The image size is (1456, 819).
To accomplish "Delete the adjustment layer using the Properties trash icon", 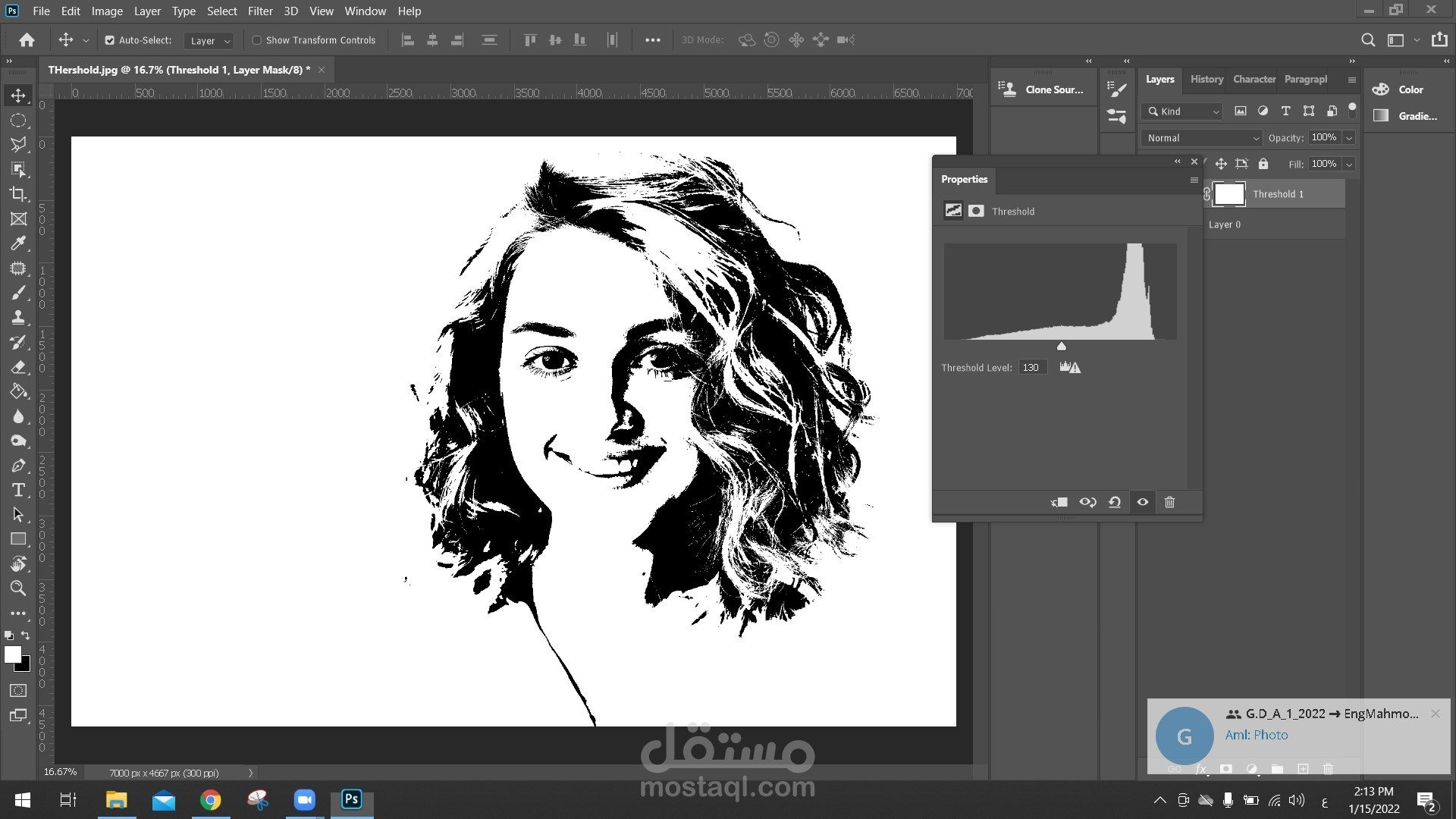I will 1169,502.
